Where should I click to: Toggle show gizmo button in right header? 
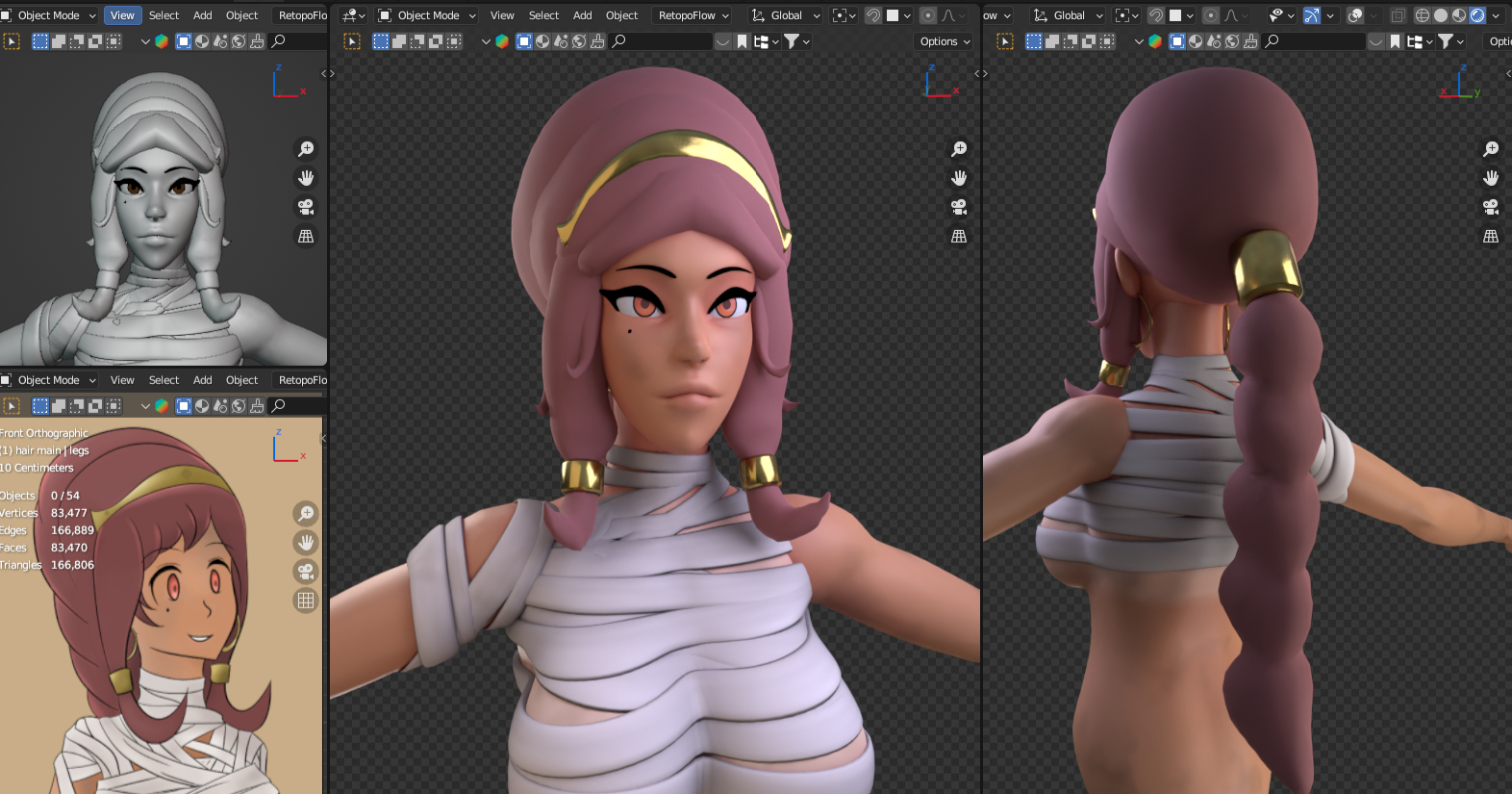[1311, 15]
